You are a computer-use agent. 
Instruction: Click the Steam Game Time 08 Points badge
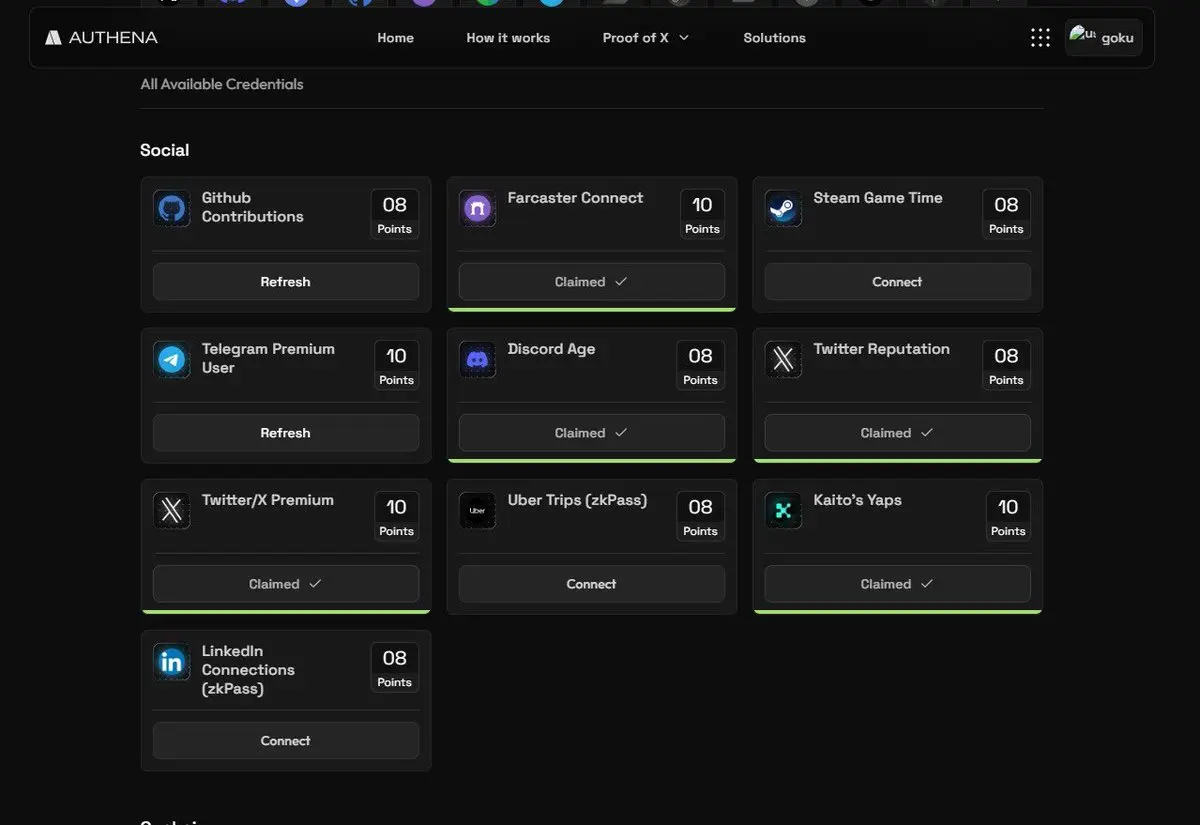(1006, 215)
